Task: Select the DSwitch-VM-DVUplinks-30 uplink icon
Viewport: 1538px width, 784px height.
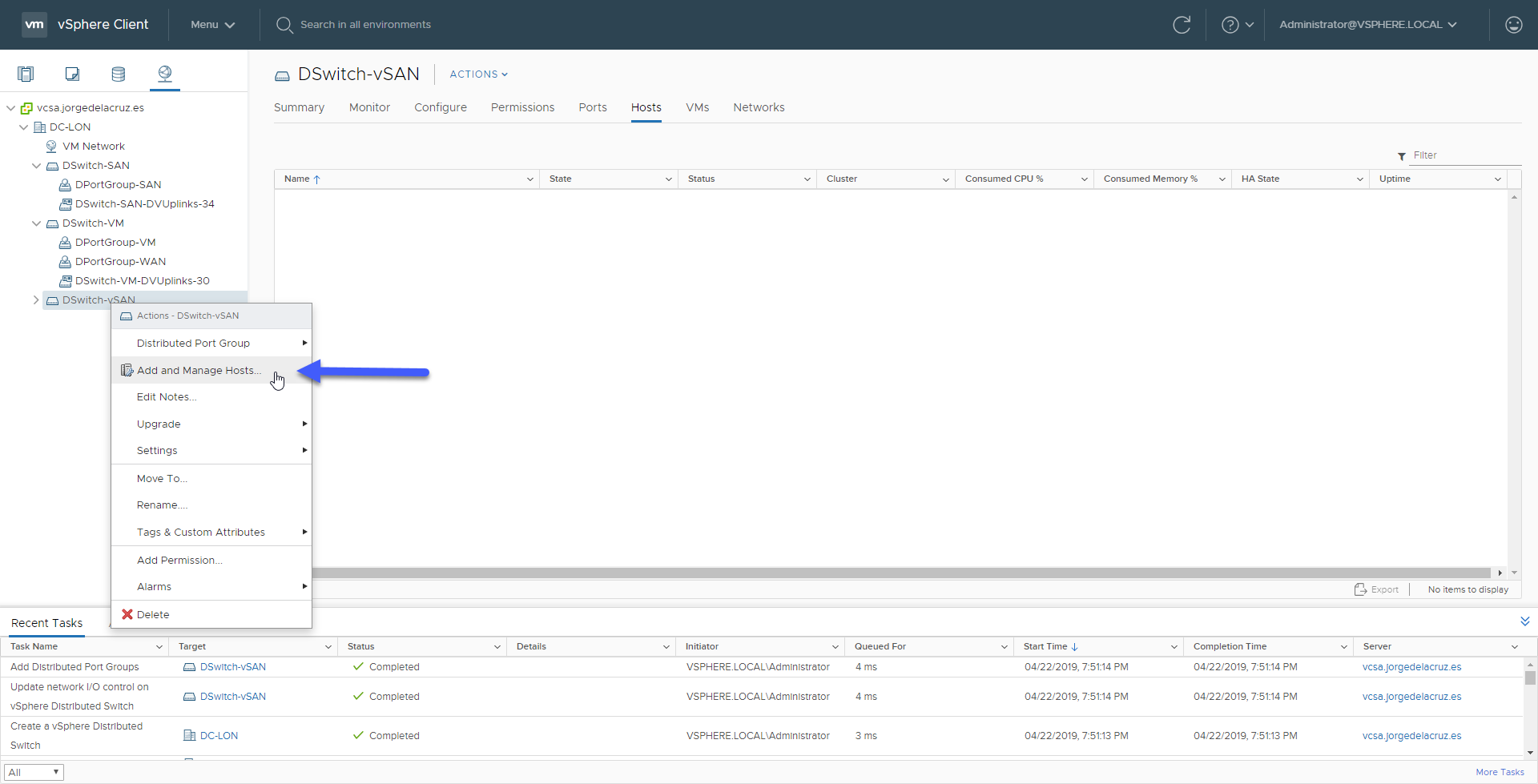Action: pos(65,281)
